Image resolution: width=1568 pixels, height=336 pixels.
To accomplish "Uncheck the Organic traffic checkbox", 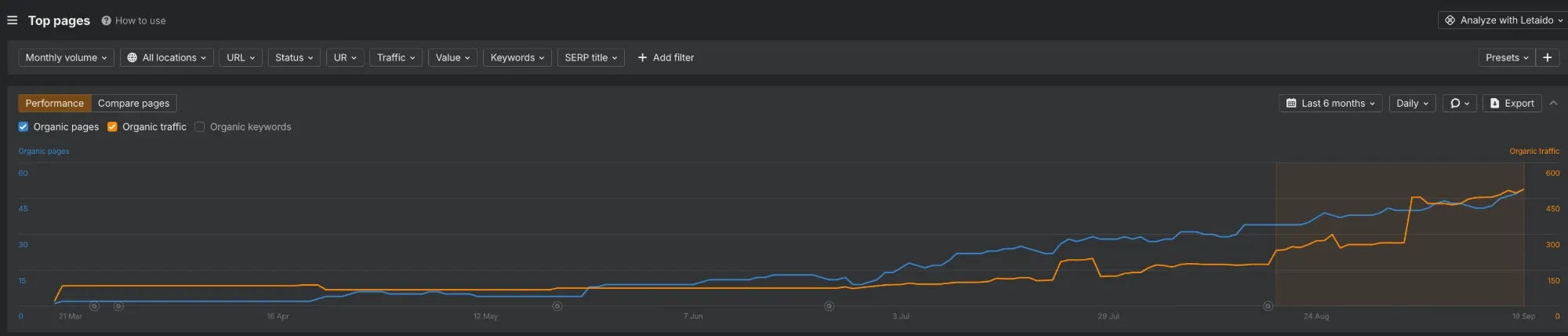I will pos(112,126).
